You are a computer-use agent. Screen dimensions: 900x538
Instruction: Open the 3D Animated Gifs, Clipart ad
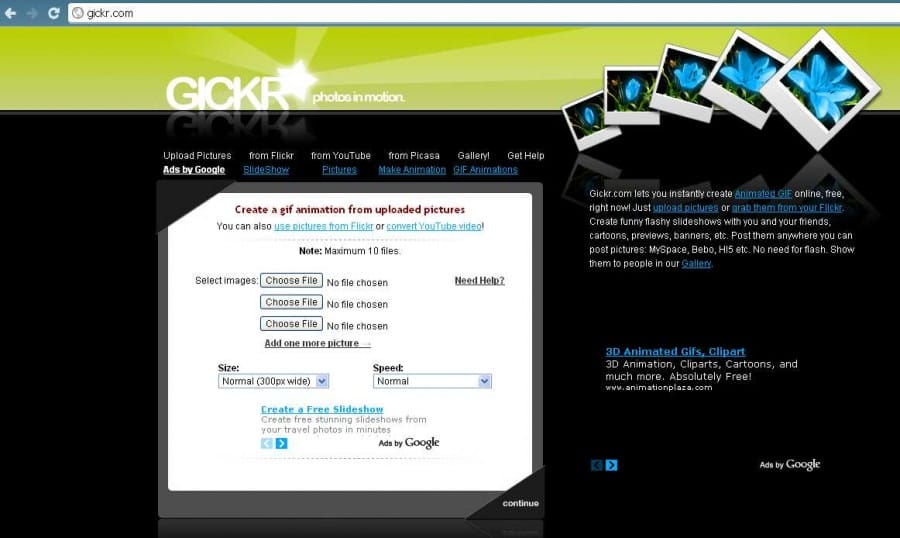(676, 351)
